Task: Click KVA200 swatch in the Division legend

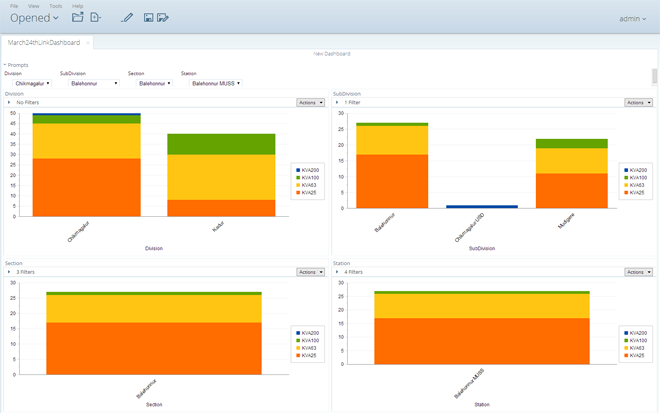Action: click(298, 170)
